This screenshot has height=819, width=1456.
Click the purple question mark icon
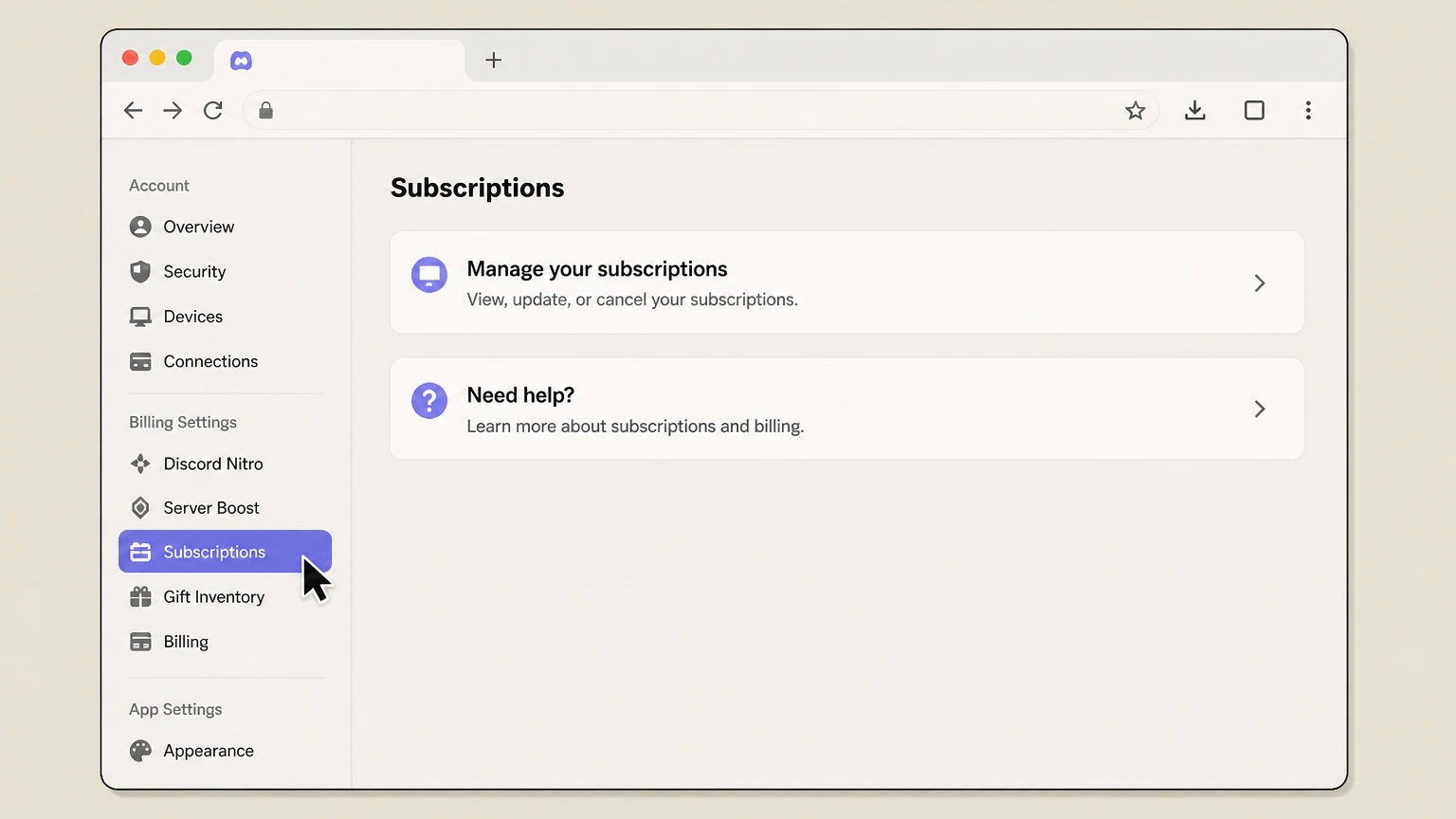[x=429, y=401]
